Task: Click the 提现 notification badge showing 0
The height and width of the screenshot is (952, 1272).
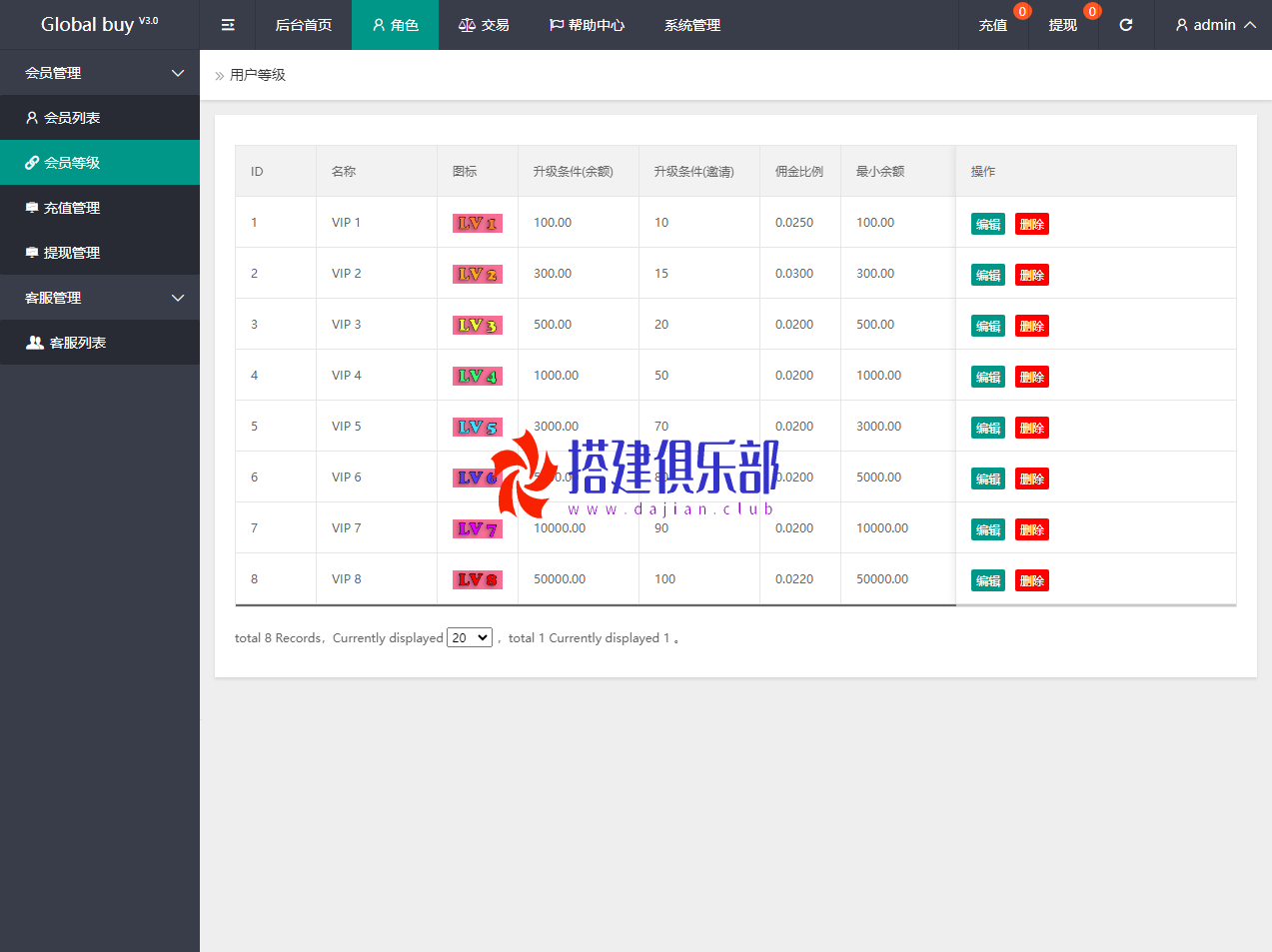Action: [x=1092, y=11]
